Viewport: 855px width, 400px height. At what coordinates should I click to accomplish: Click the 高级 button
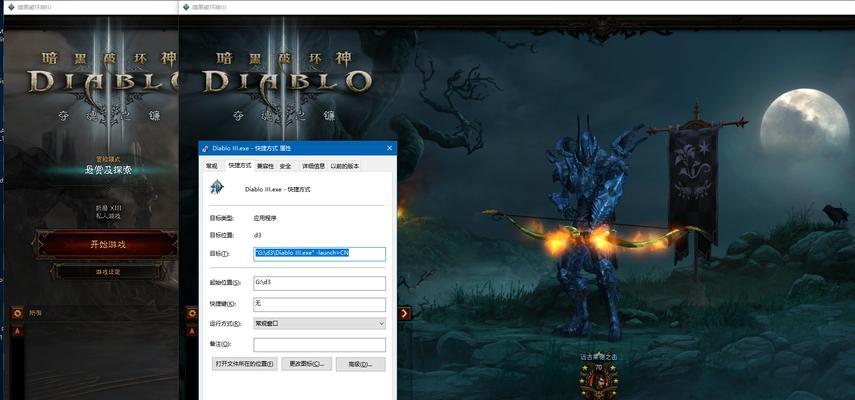click(x=360, y=364)
